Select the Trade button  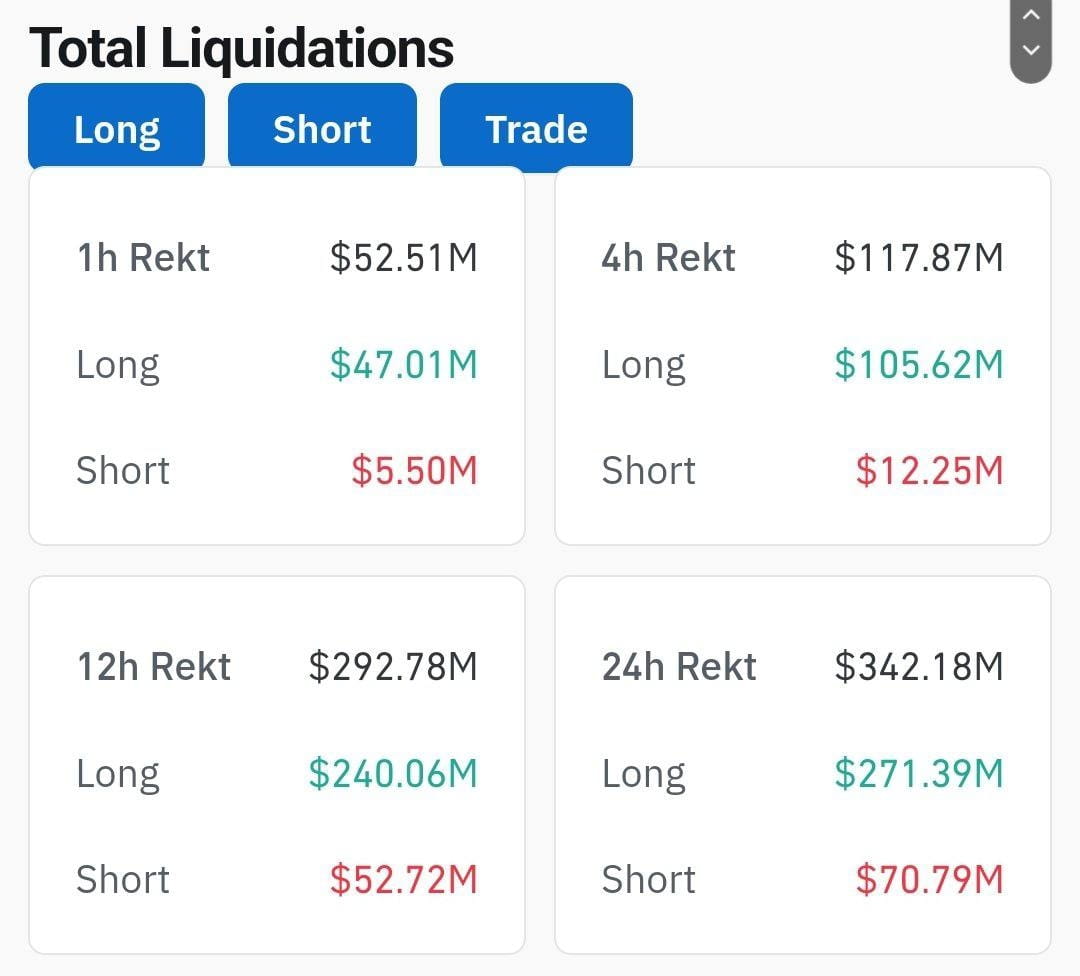(536, 126)
